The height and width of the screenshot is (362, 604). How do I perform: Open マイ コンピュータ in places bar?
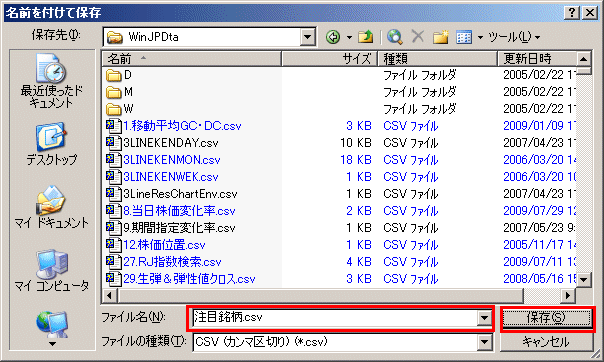point(52,270)
